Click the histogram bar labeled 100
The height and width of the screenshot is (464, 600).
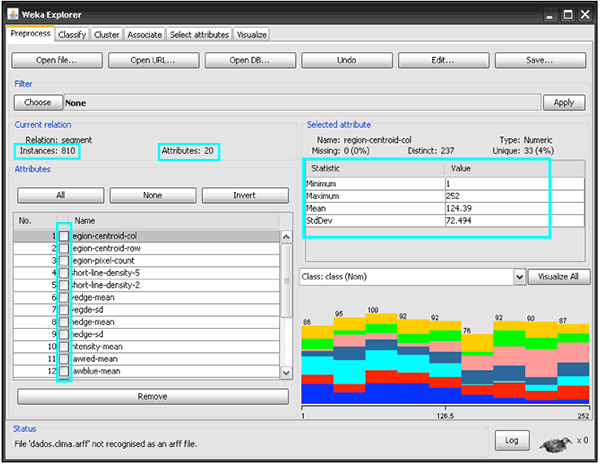tap(381, 359)
